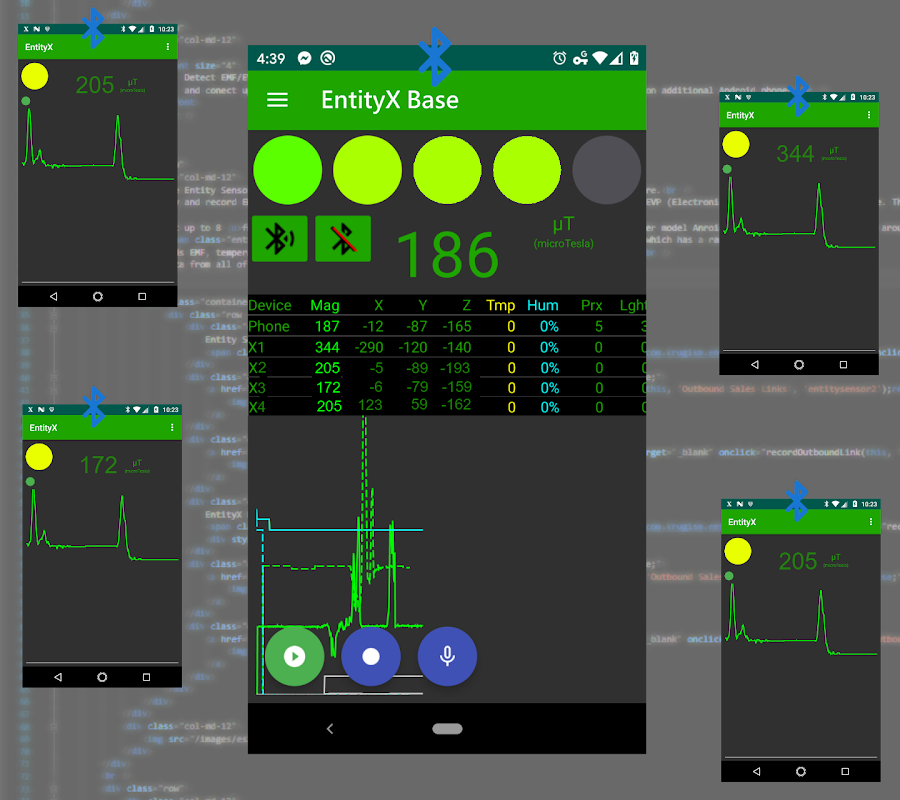Click the 4:39 clock in the status bar
Viewport: 900px width, 800px height.
[271, 59]
